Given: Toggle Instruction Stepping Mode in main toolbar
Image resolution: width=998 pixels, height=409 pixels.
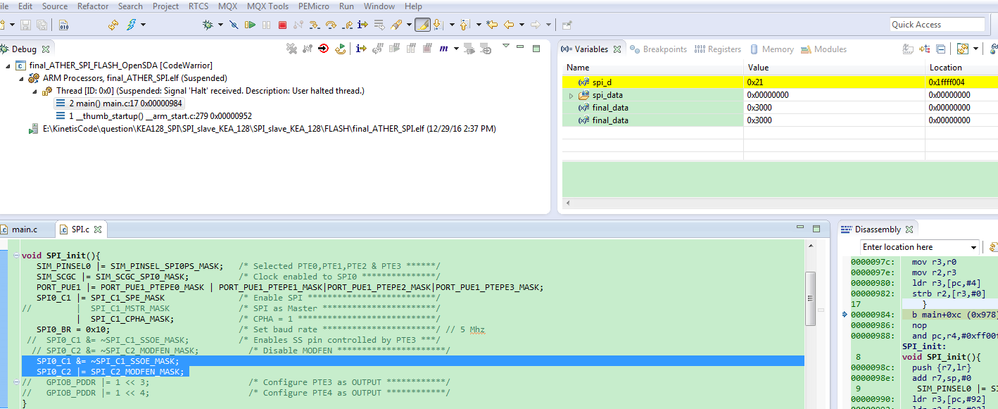Looking at the screenshot, I should [x=363, y=25].
